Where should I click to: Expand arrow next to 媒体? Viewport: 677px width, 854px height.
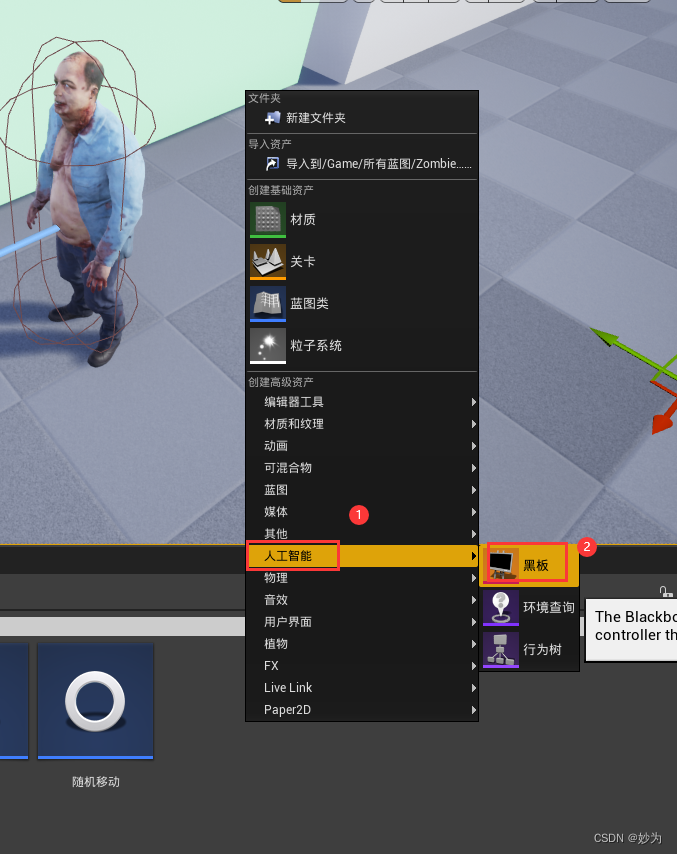tap(473, 512)
